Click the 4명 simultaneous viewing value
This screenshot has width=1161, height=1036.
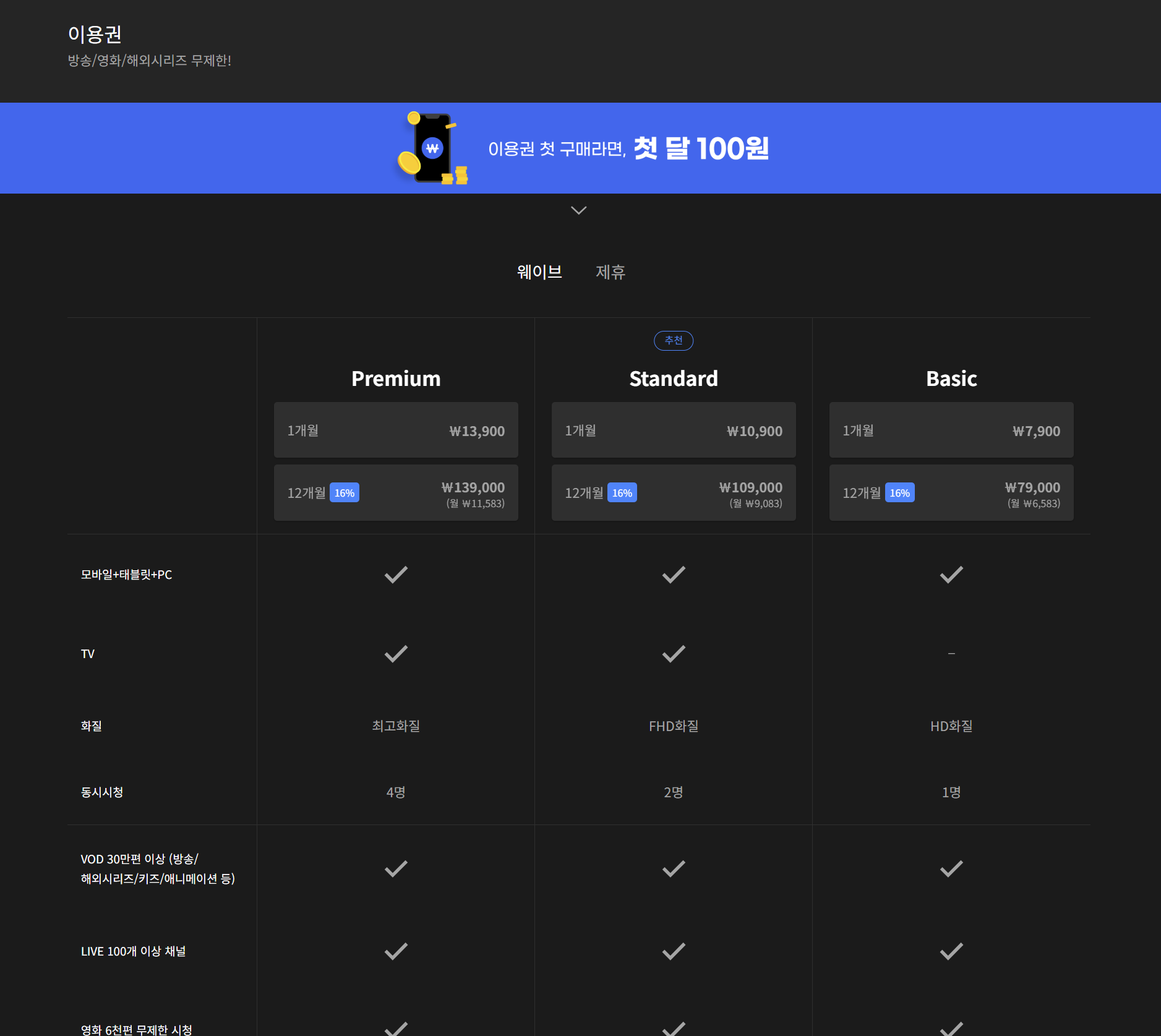click(x=396, y=792)
